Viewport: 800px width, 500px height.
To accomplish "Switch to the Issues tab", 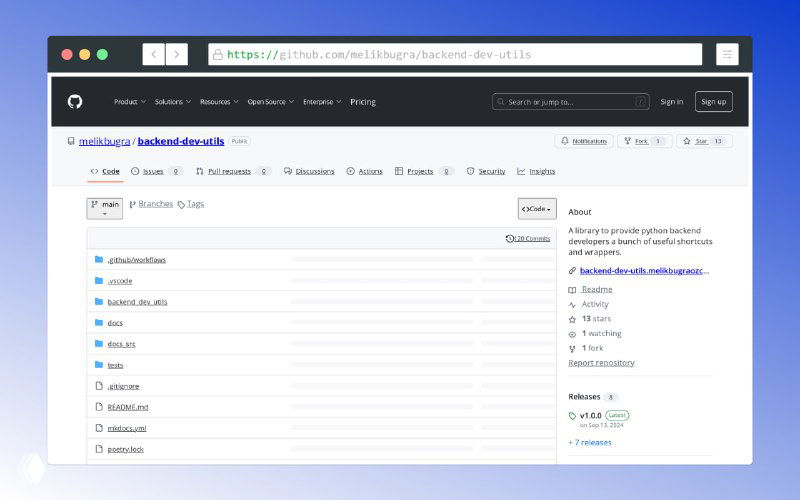I will pyautogui.click(x=152, y=171).
